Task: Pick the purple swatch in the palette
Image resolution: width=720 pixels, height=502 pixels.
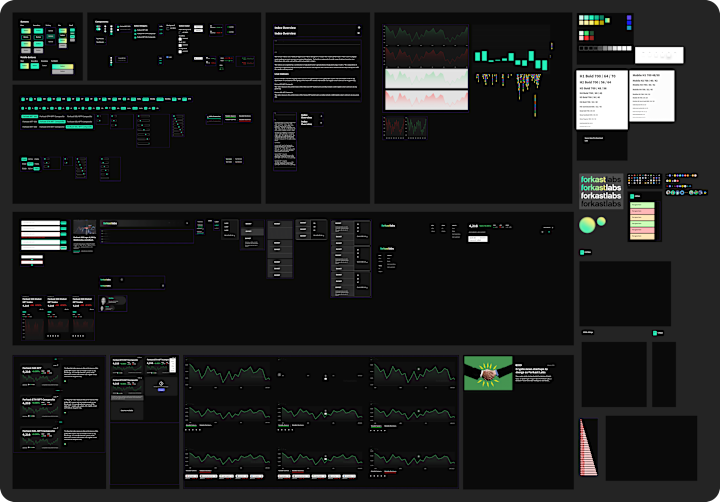Action: (629, 18)
